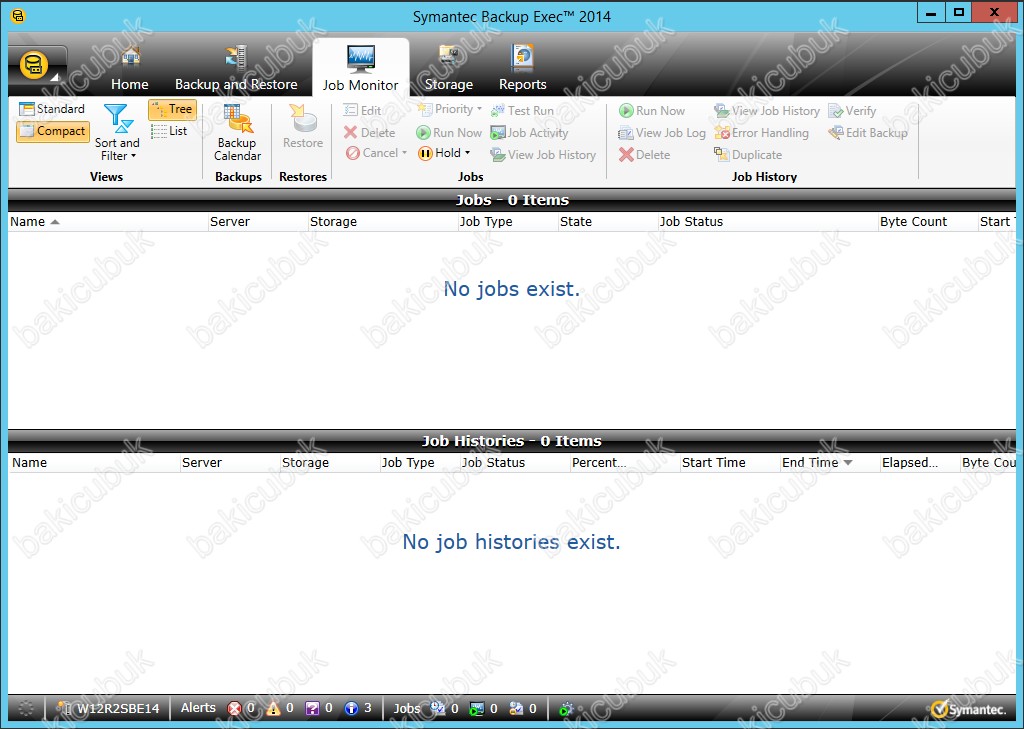This screenshot has width=1024, height=729.
Task: Open the Backup Exec application menu button
Action: coord(37,67)
